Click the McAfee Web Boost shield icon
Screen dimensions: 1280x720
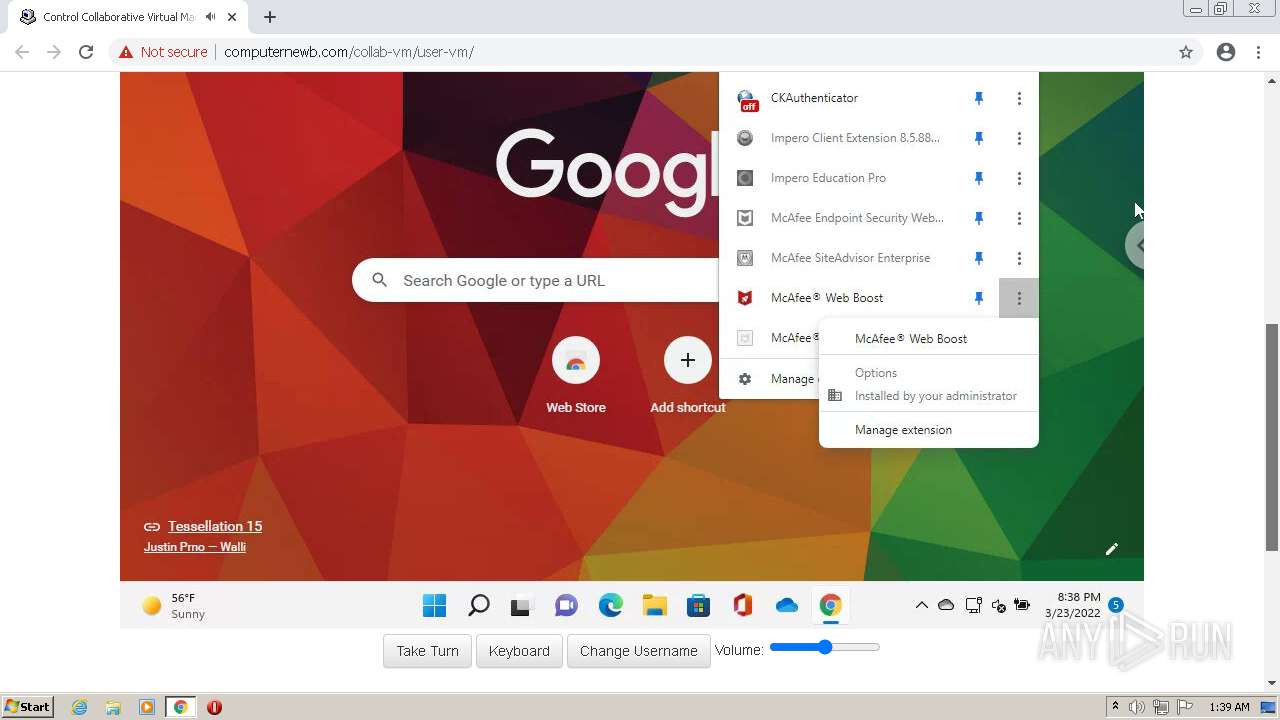coord(745,298)
